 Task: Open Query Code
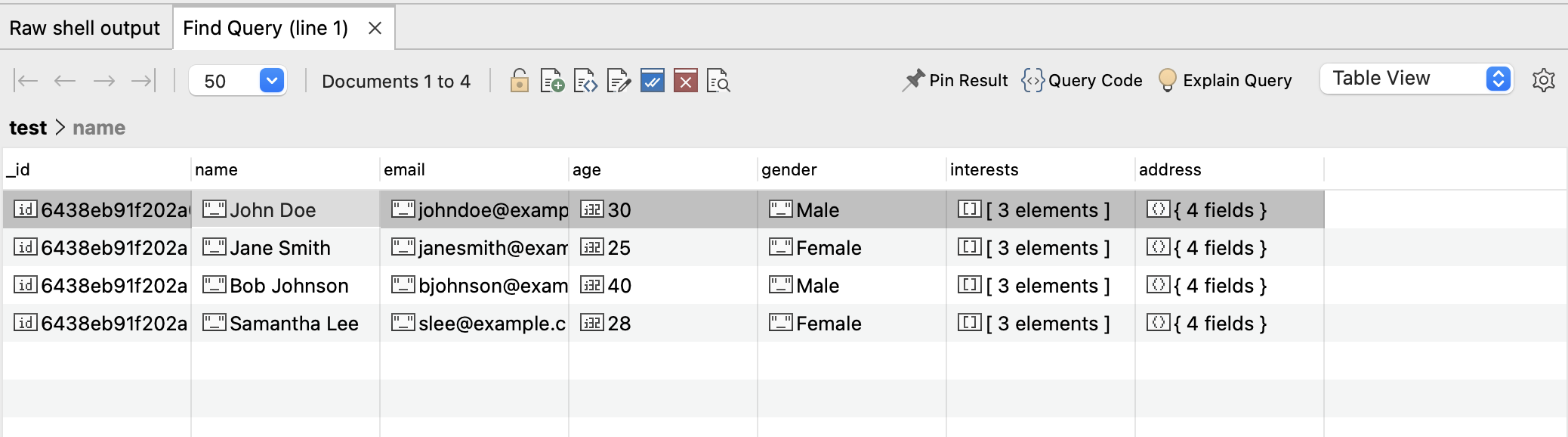pos(1082,80)
